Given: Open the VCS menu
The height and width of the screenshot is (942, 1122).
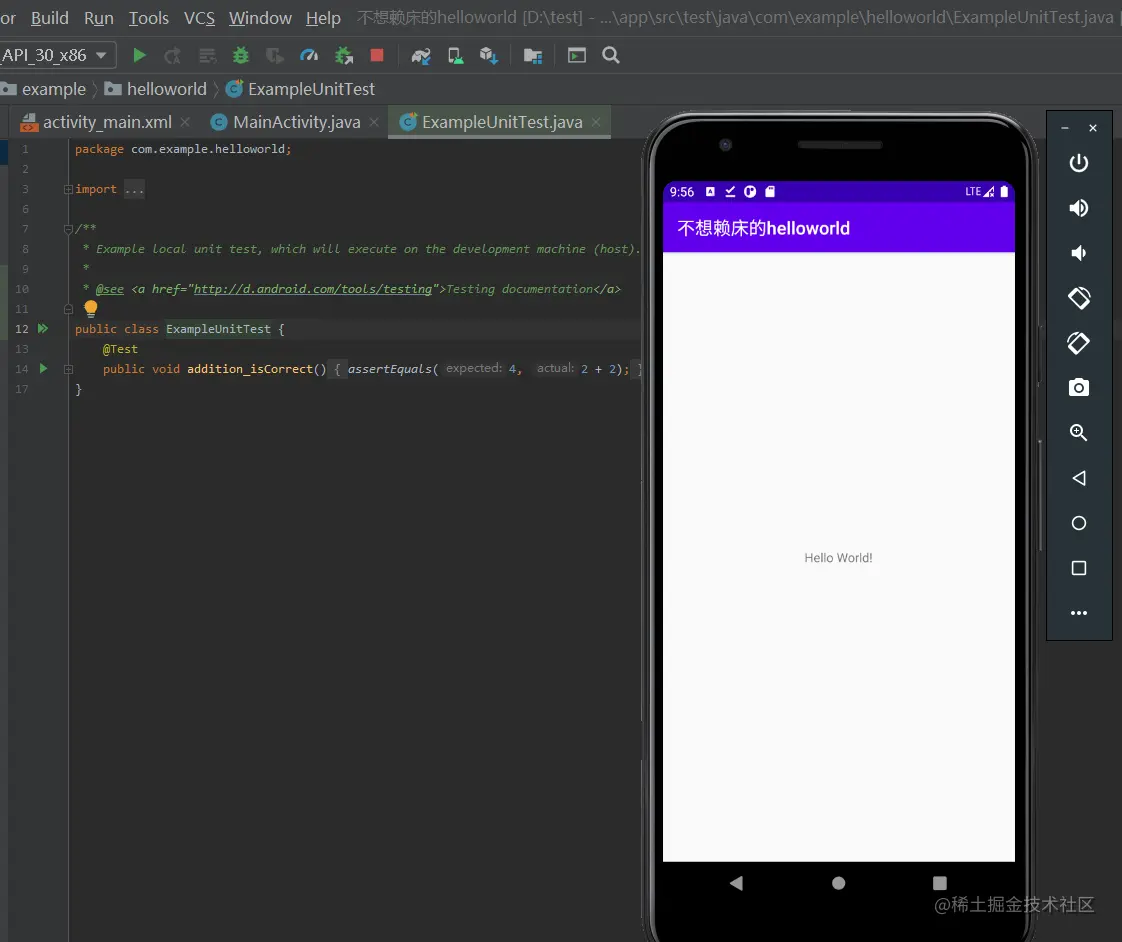Looking at the screenshot, I should pos(199,18).
